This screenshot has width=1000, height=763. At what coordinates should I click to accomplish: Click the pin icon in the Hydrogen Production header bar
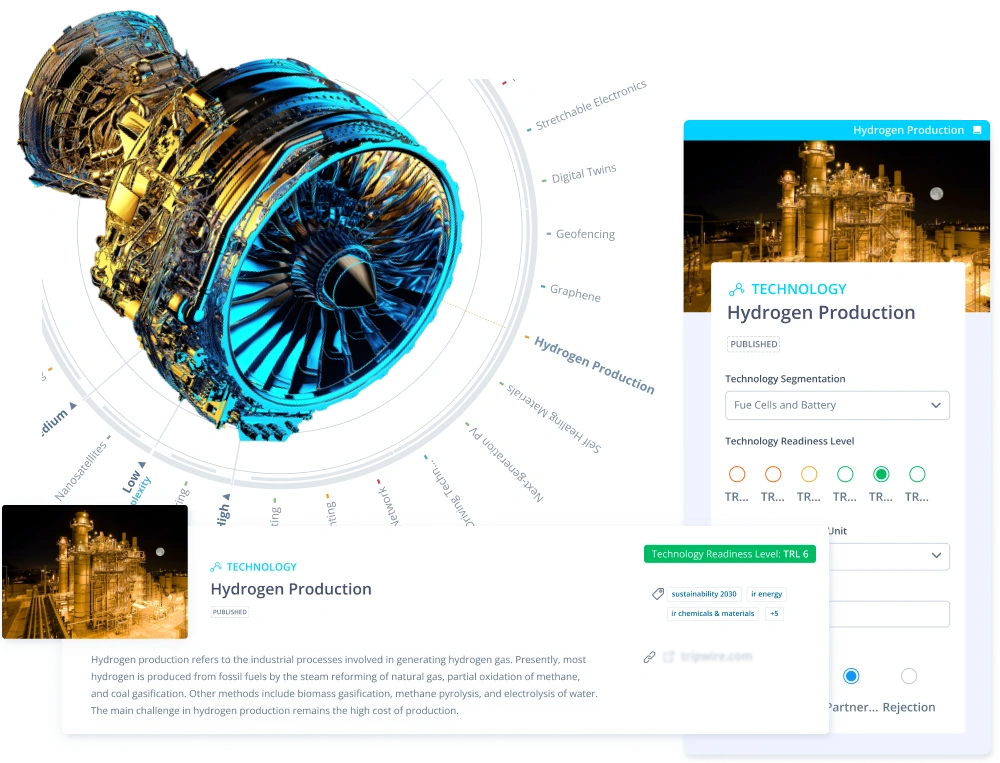pyautogui.click(x=975, y=130)
